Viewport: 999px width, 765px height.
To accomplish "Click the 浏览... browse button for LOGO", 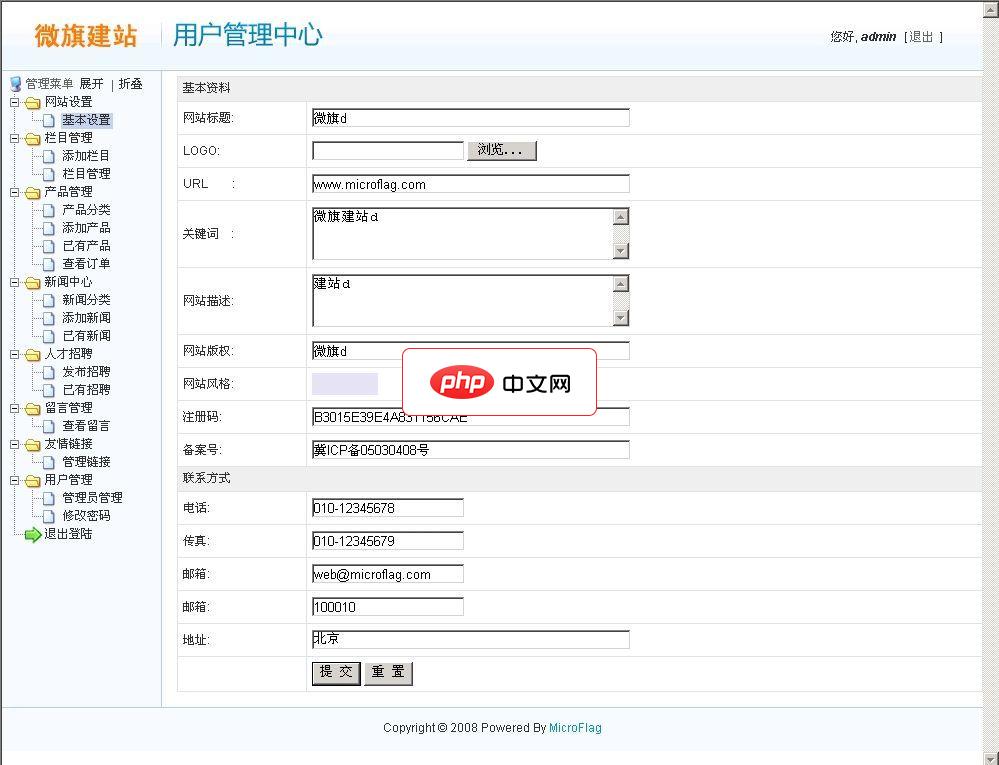I will coord(501,150).
